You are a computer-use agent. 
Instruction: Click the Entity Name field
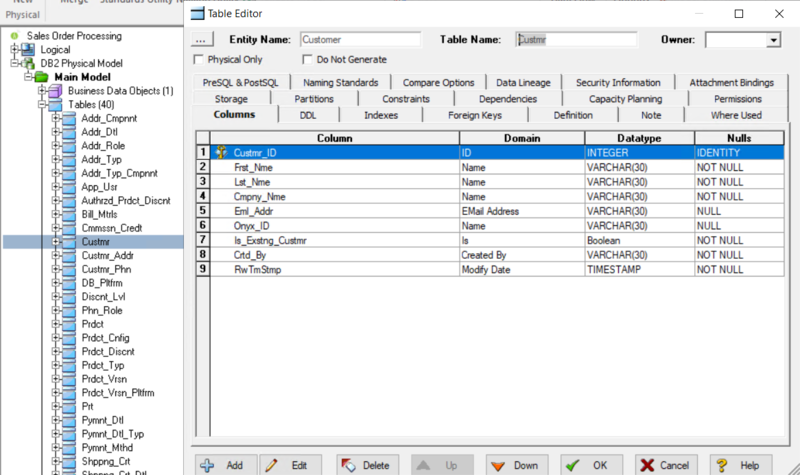pyautogui.click(x=360, y=40)
